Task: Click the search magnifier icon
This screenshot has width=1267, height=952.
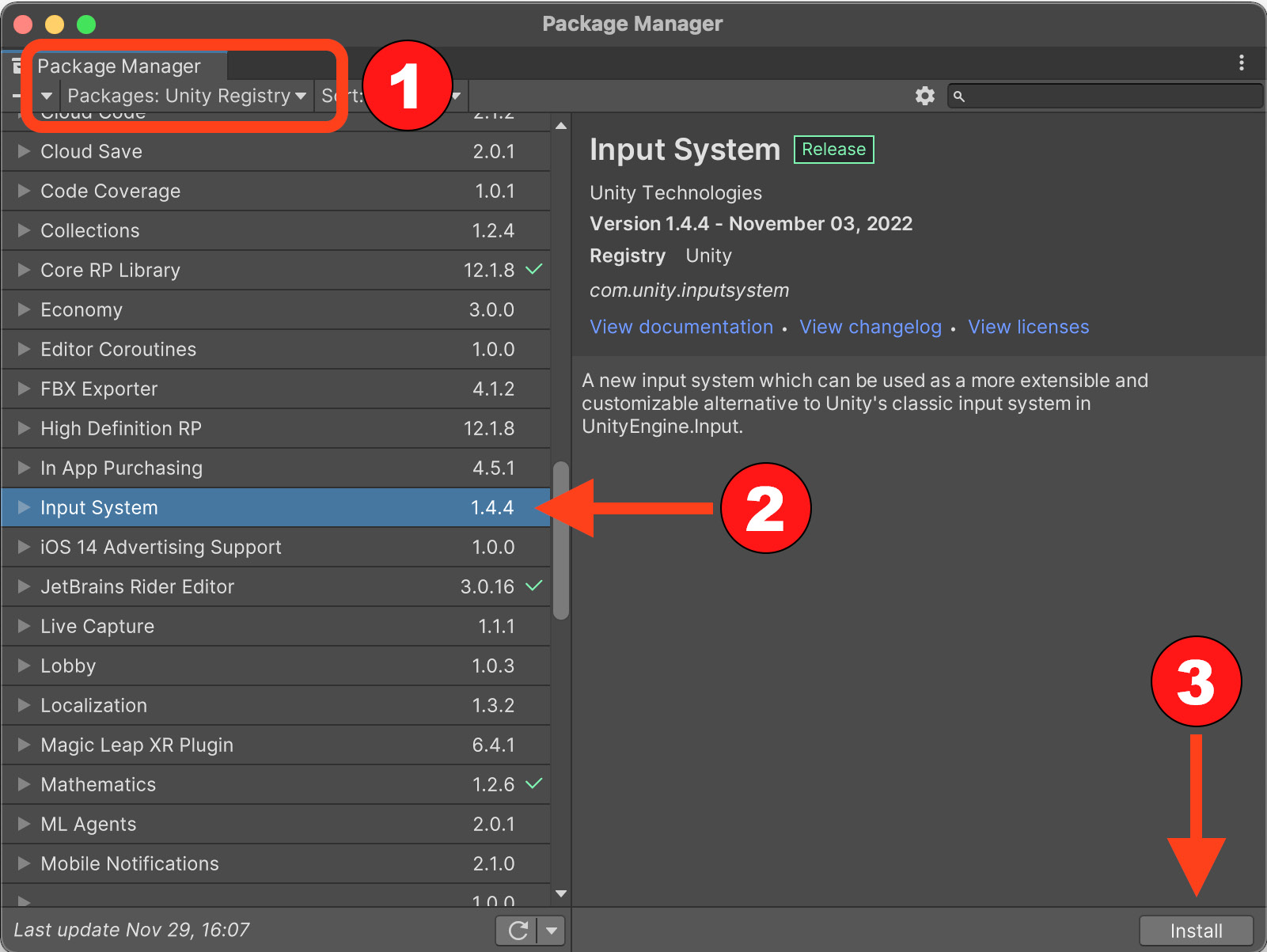Action: click(958, 97)
